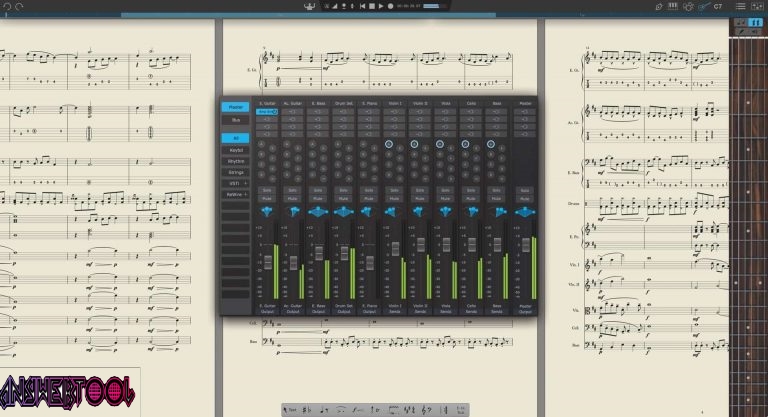This screenshot has height=417, width=768.
Task: Open the E. Bass panner icon
Action: tap(318, 212)
